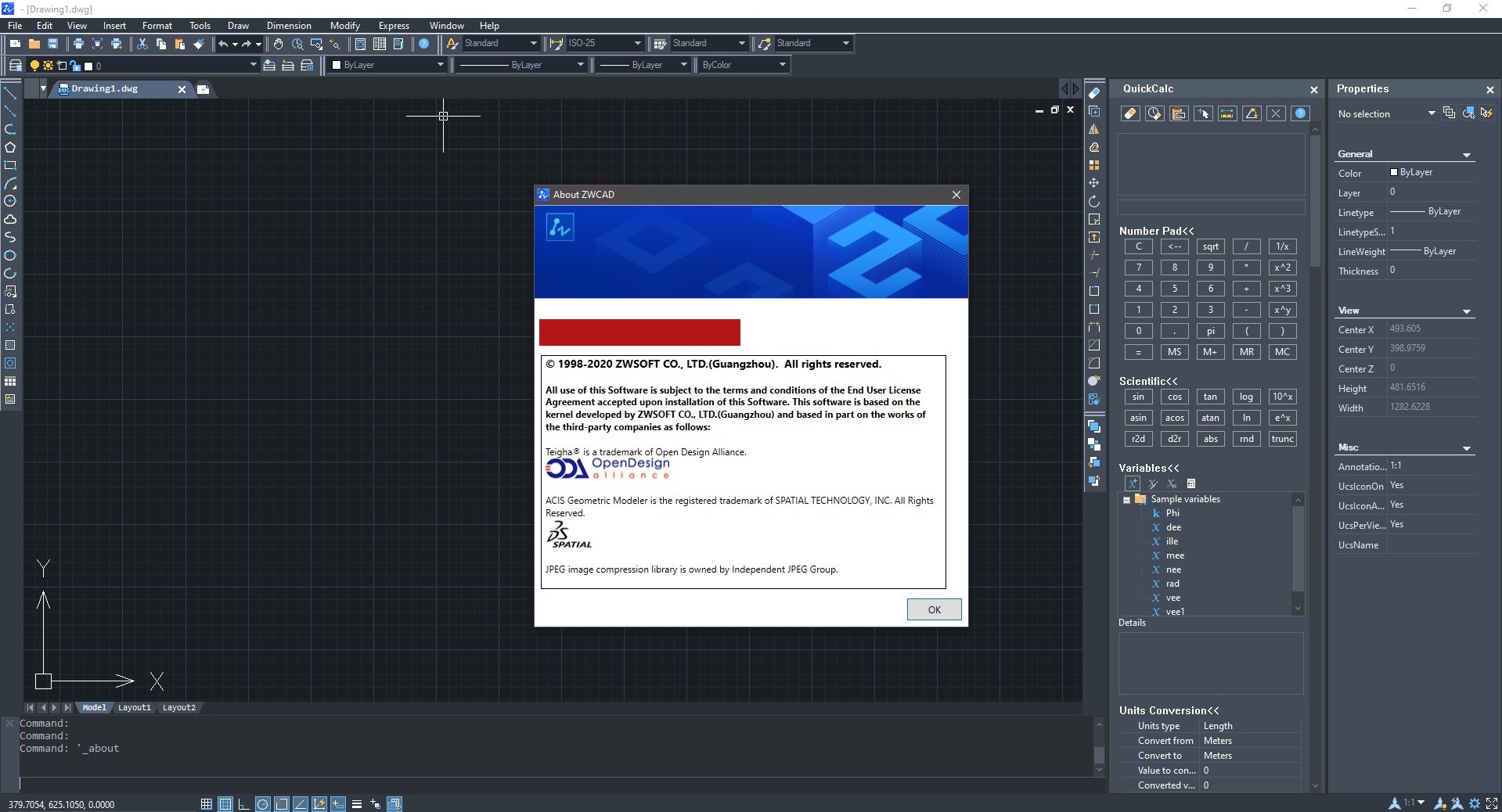Click OK in About ZWCAD dialog

[x=934, y=609]
